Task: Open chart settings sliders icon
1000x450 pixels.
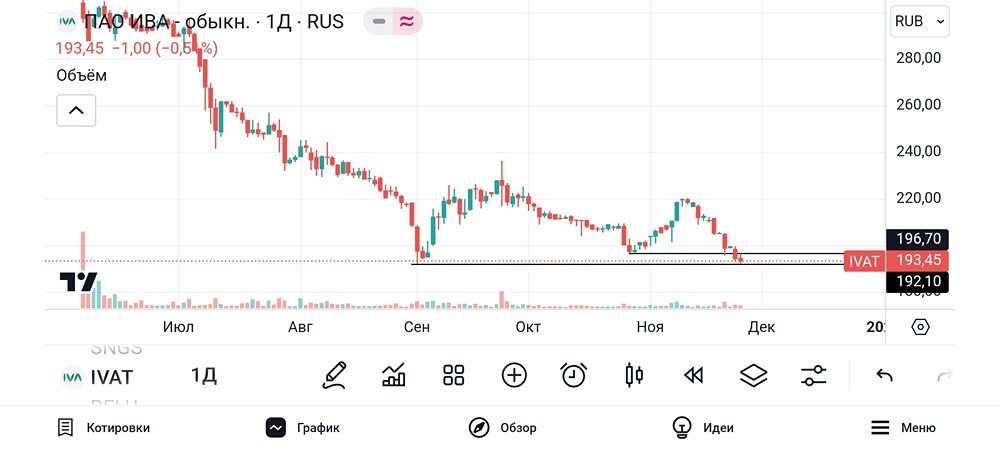Action: point(813,376)
